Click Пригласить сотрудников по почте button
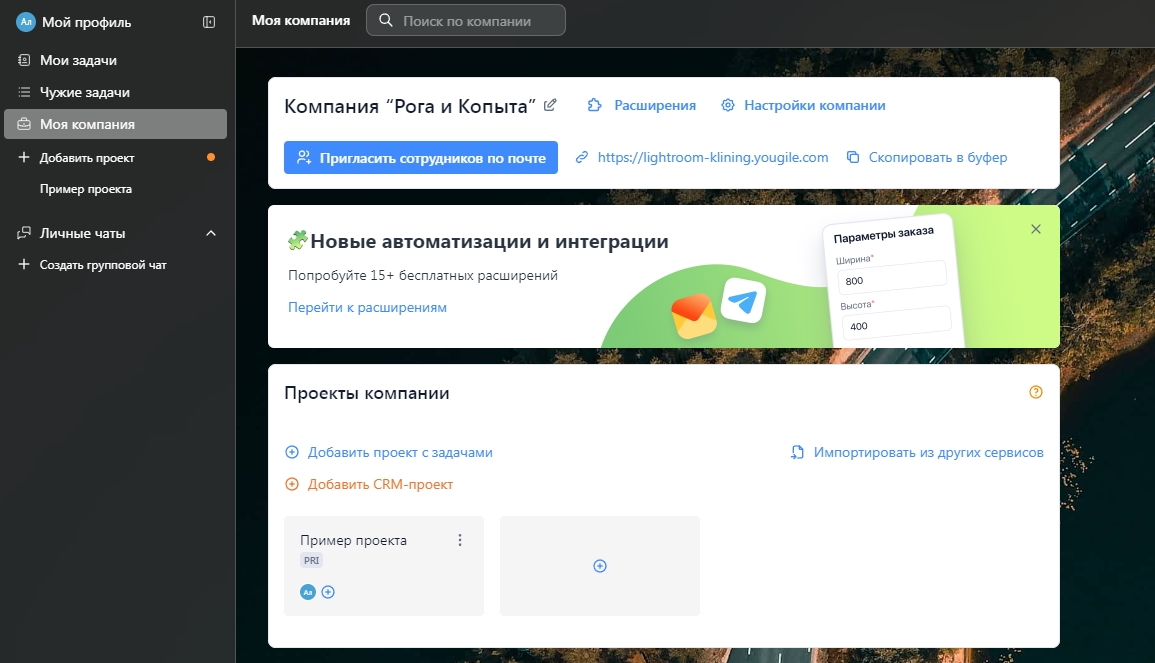The height and width of the screenshot is (663, 1155). point(421,158)
